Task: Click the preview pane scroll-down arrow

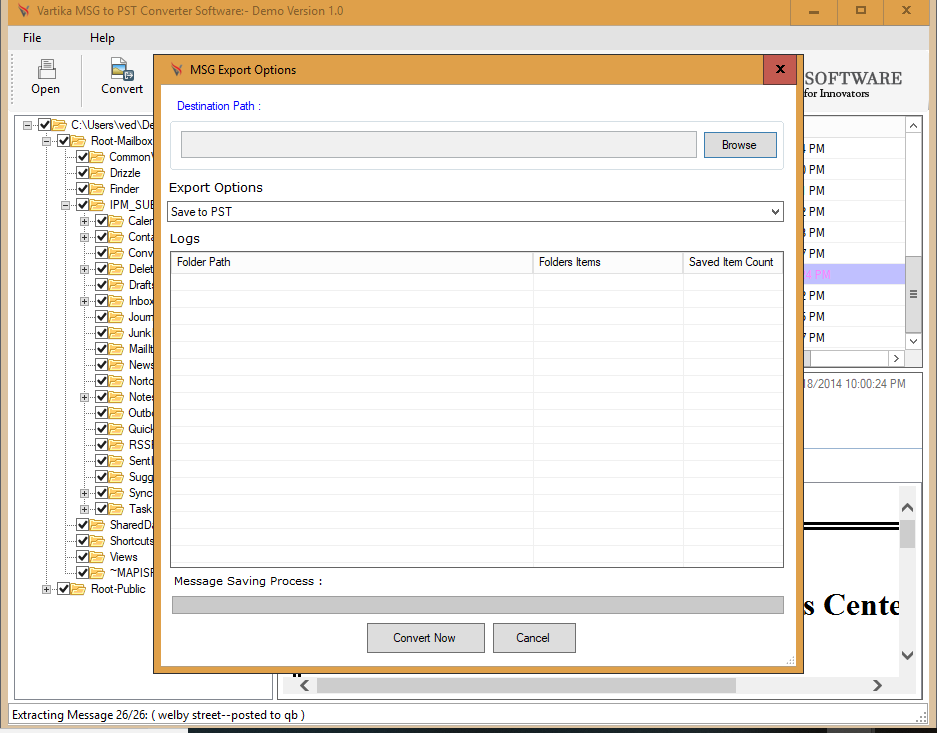Action: (907, 655)
